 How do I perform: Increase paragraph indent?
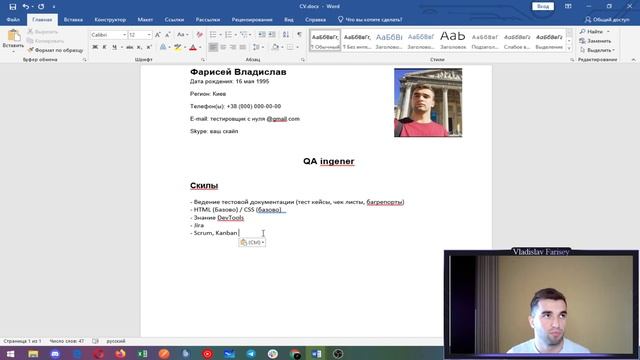pos(272,35)
